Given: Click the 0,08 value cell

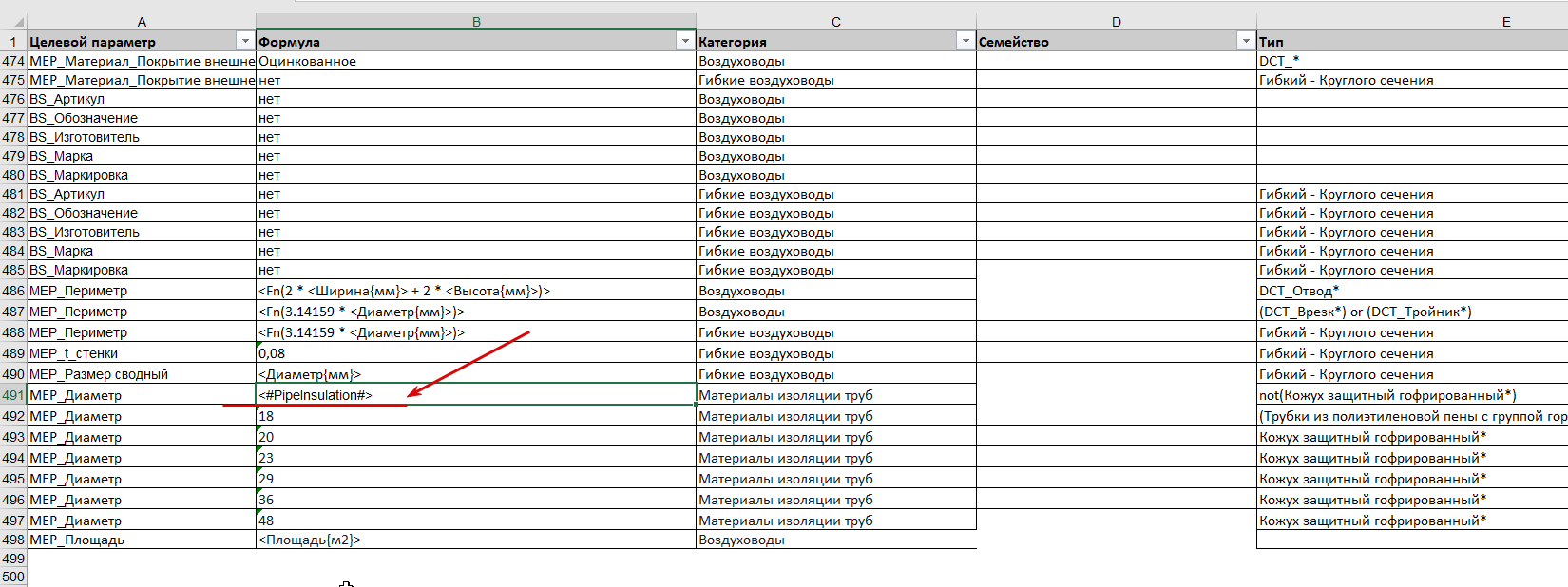Looking at the screenshot, I should tap(476, 353).
